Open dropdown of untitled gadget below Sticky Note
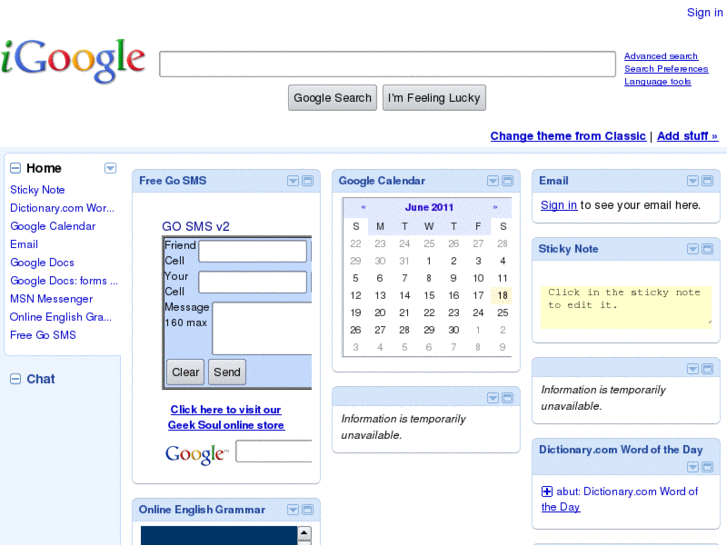 tap(693, 369)
